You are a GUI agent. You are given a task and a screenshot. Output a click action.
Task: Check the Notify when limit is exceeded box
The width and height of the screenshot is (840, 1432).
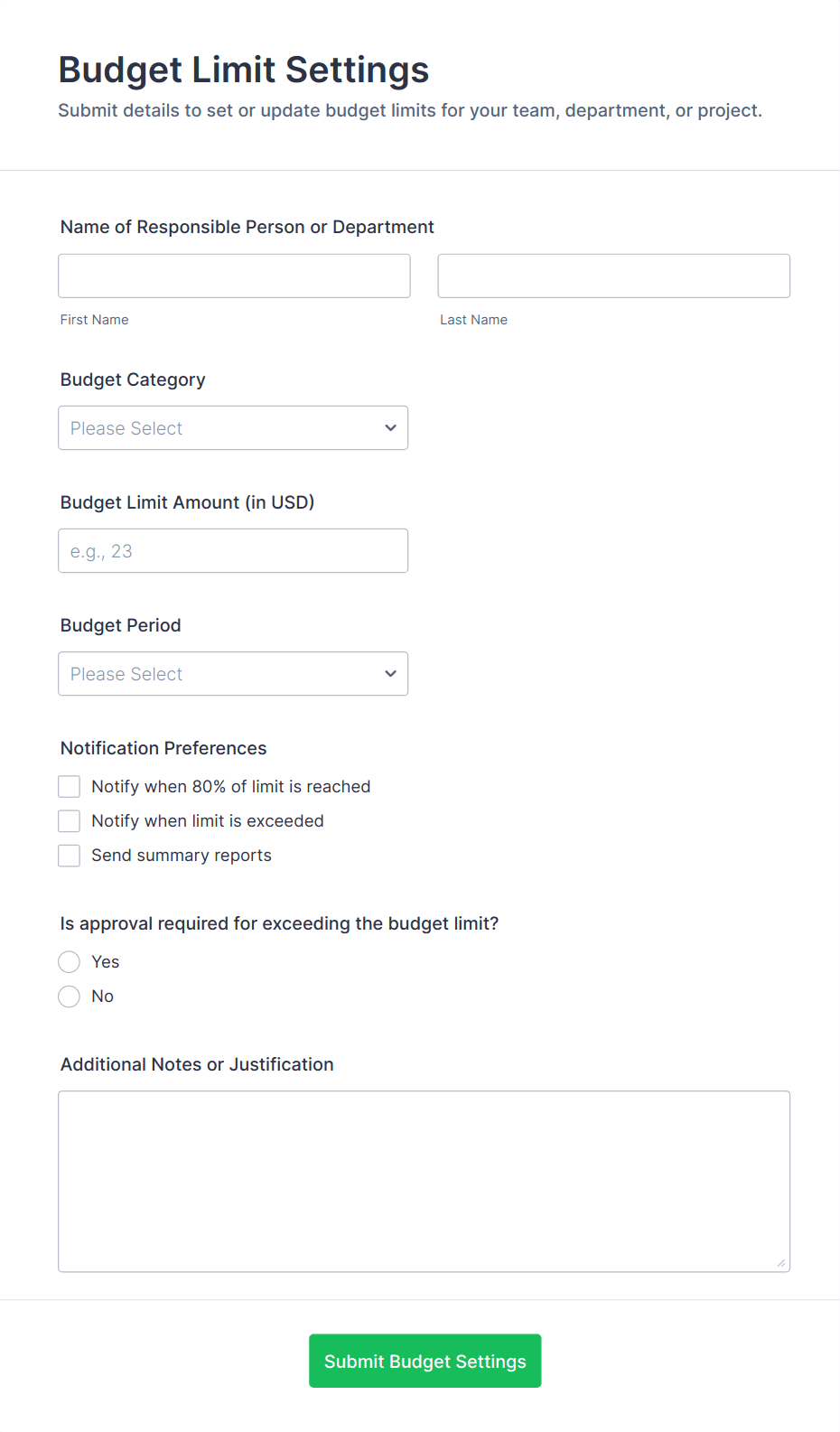pos(70,821)
